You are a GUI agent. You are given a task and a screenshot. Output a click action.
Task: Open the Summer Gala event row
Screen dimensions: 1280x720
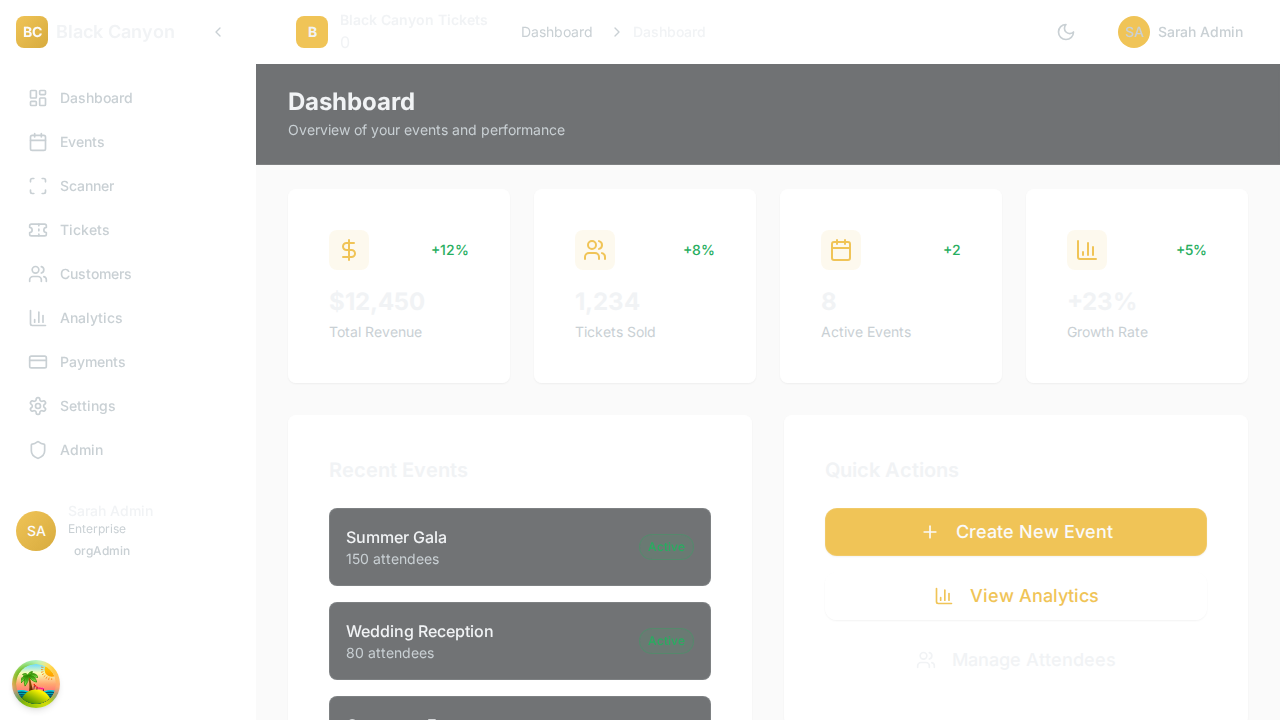pos(519,547)
